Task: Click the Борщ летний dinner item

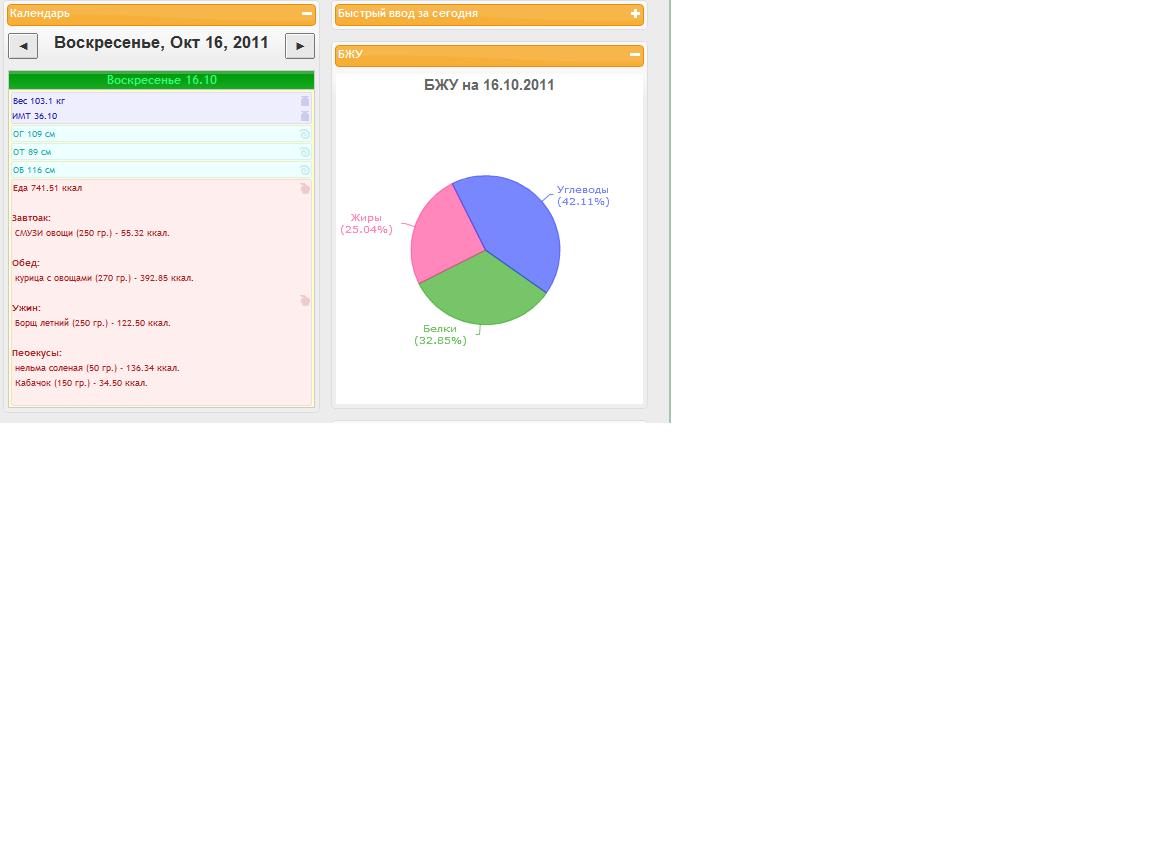Action: point(93,323)
